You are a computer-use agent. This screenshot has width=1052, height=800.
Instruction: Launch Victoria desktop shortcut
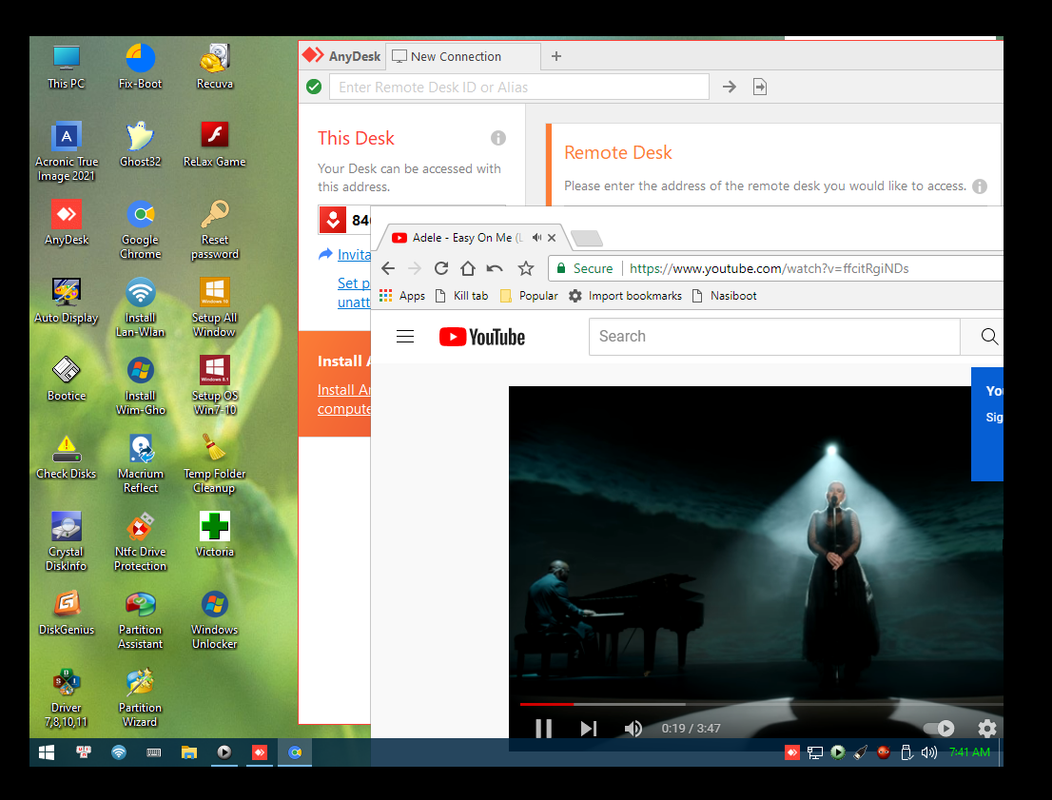point(215,534)
